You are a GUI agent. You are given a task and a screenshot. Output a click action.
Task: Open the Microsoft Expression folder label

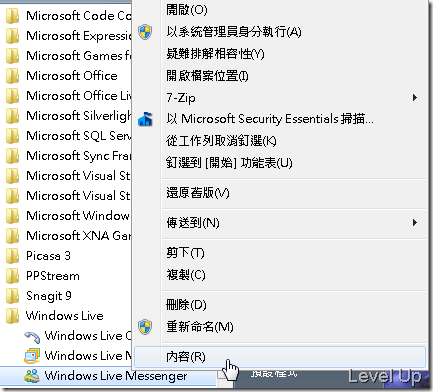click(79, 36)
